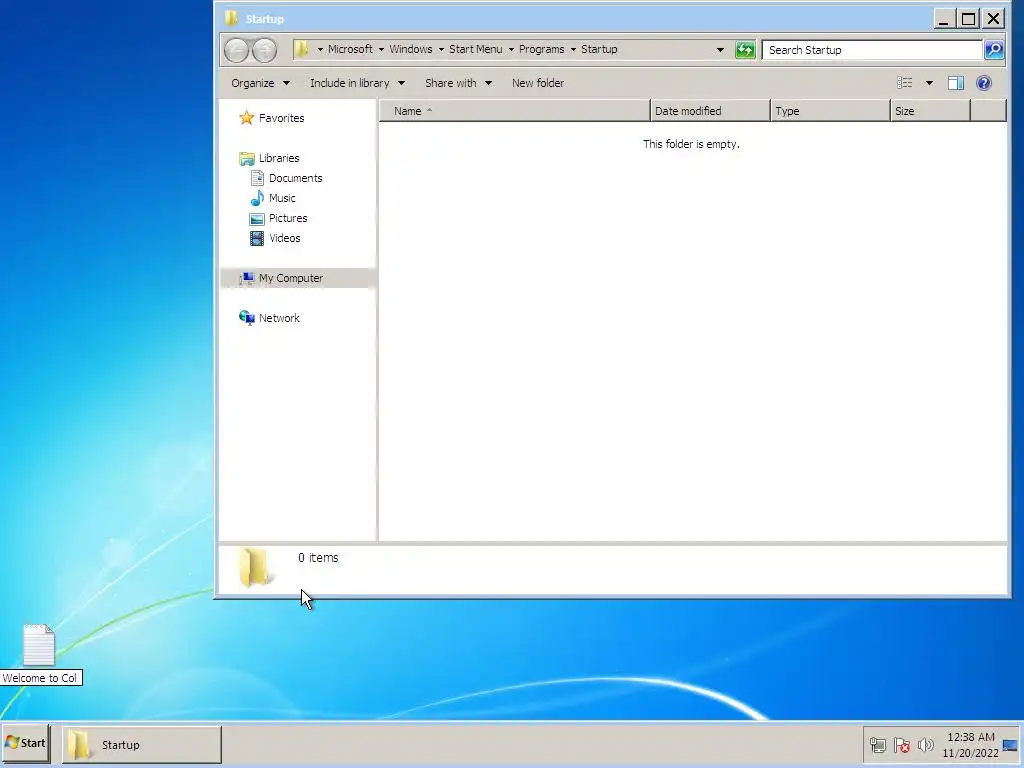Open Videos in the navigation pane
The height and width of the screenshot is (768, 1024).
tap(285, 238)
